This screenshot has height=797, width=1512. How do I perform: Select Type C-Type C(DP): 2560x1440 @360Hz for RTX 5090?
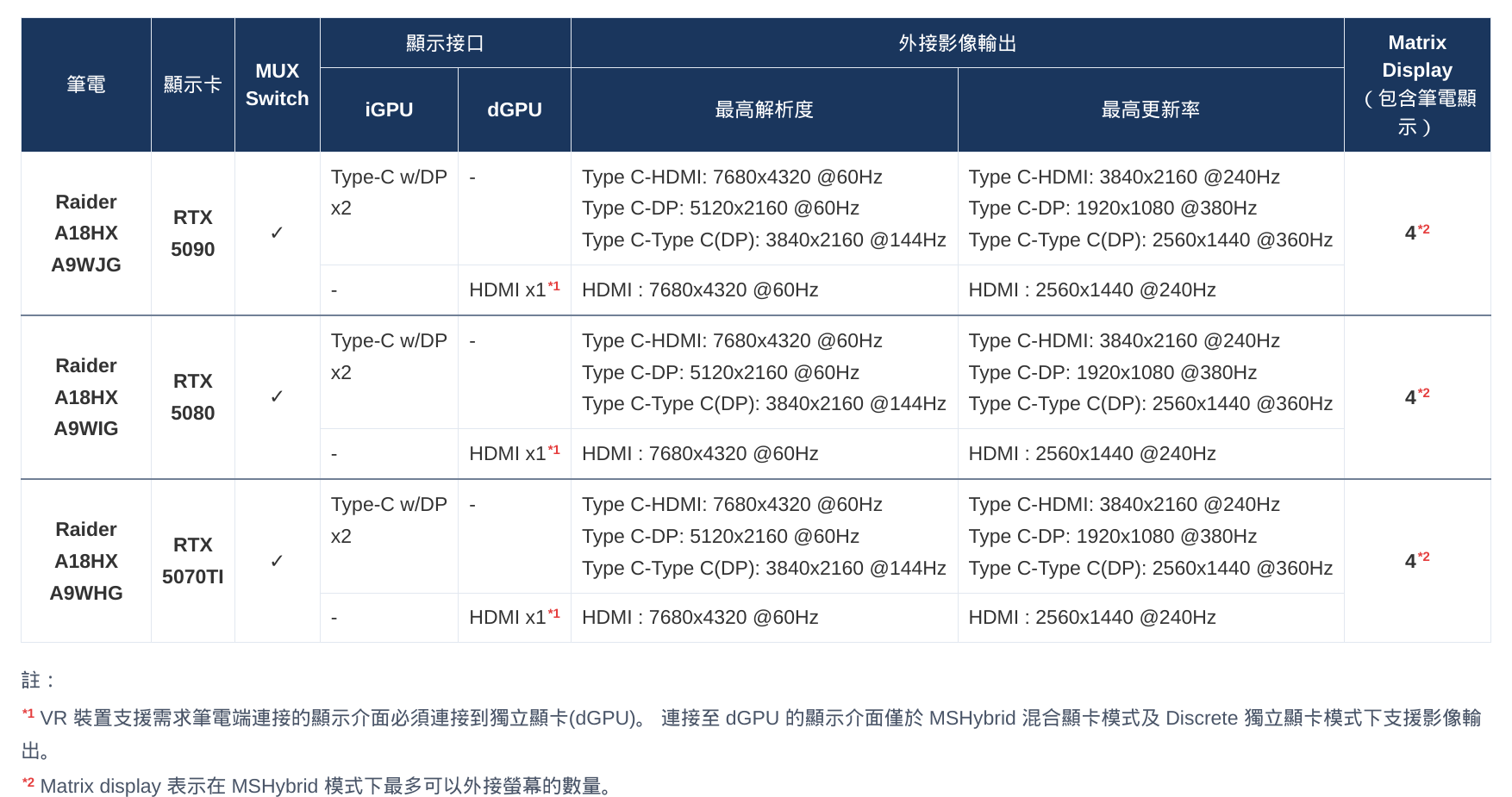(1151, 240)
